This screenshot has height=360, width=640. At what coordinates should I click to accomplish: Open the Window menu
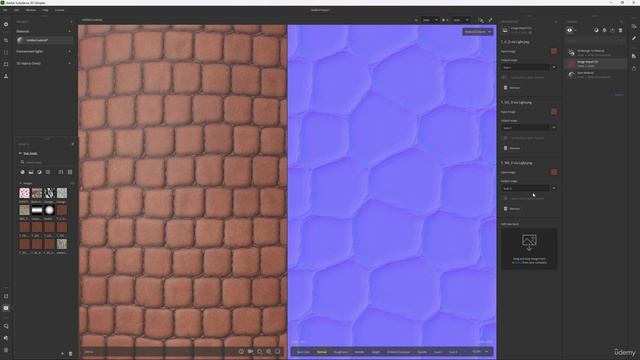31,10
